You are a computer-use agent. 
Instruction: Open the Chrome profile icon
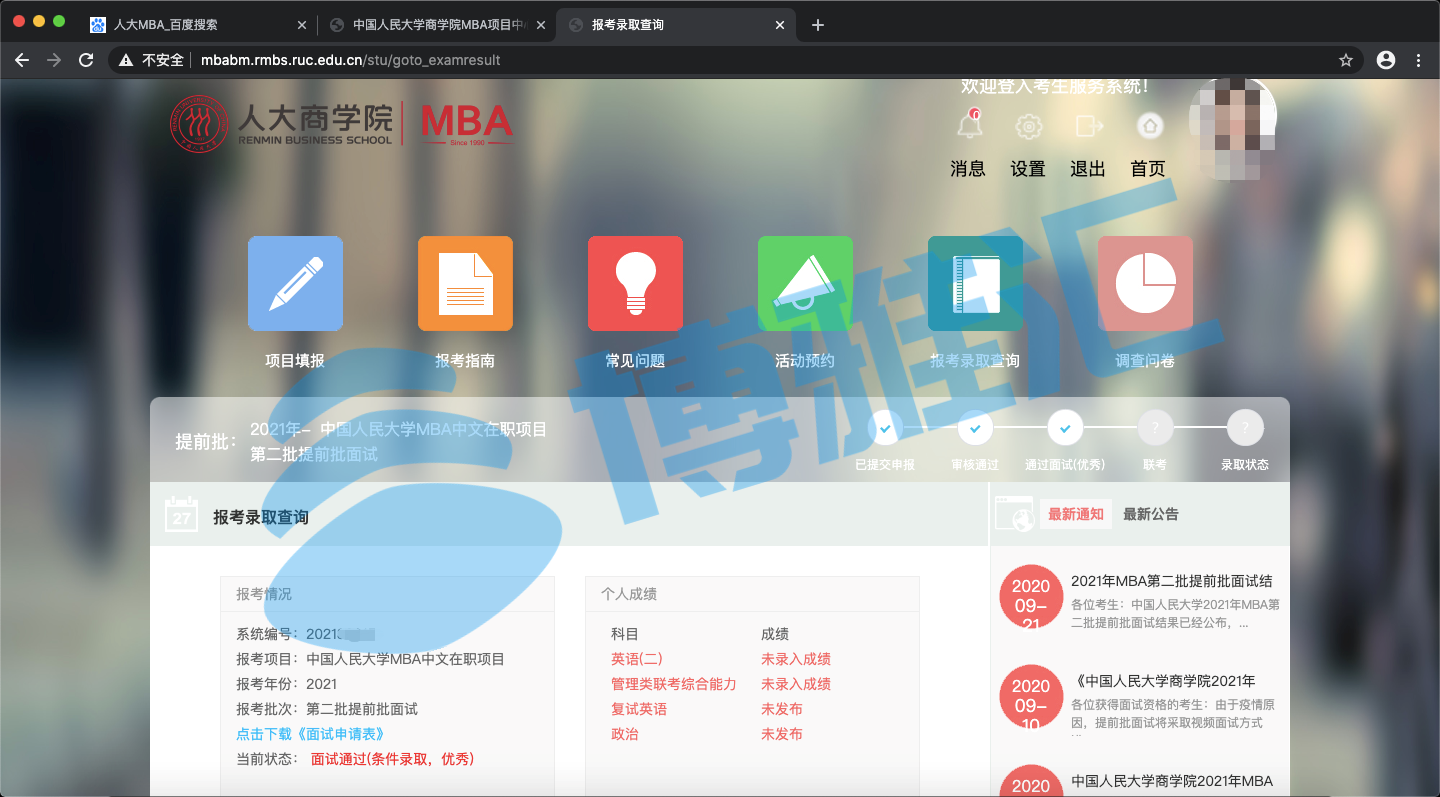pos(1386,60)
